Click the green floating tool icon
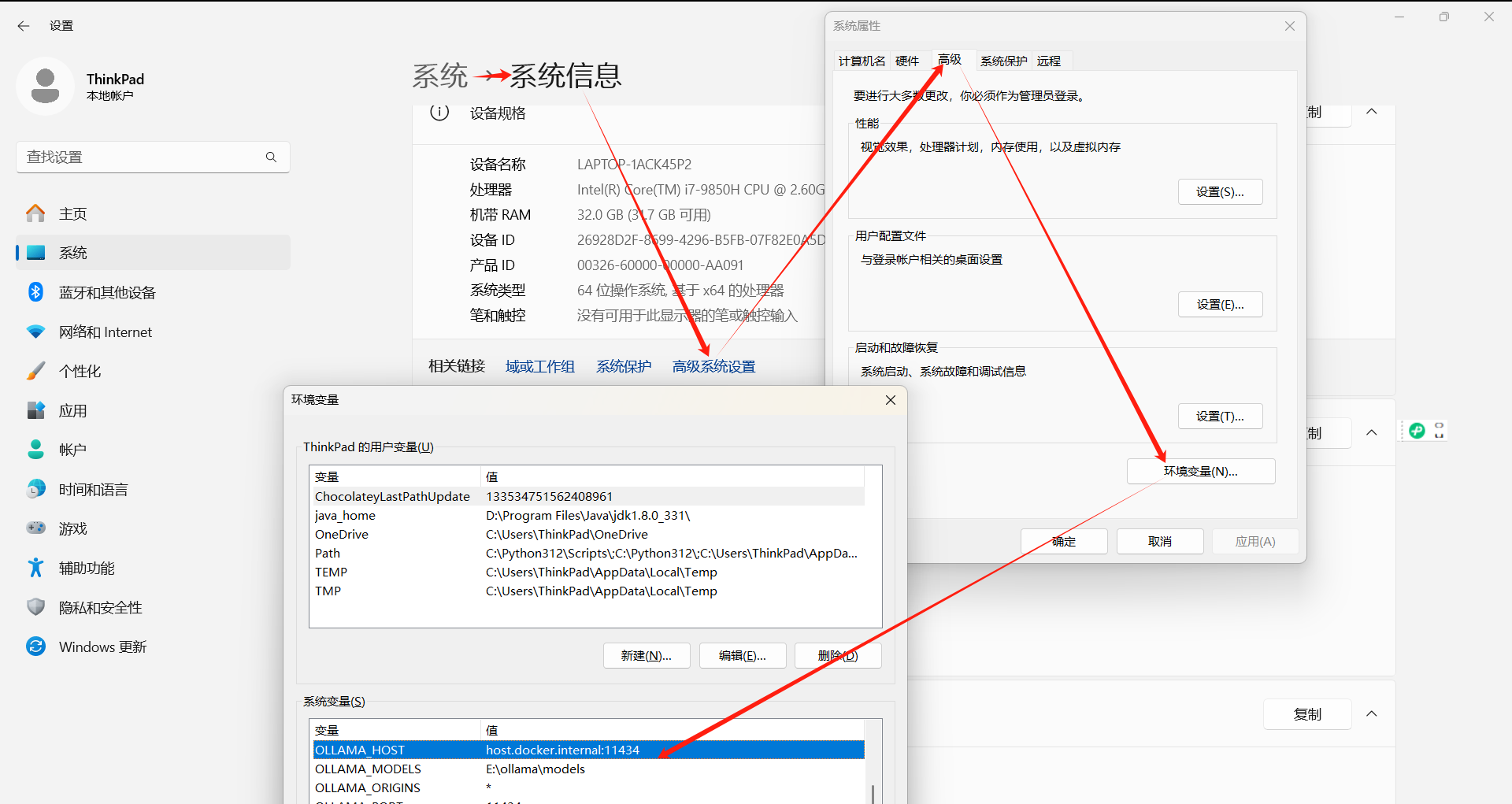The image size is (1512, 804). (1417, 430)
